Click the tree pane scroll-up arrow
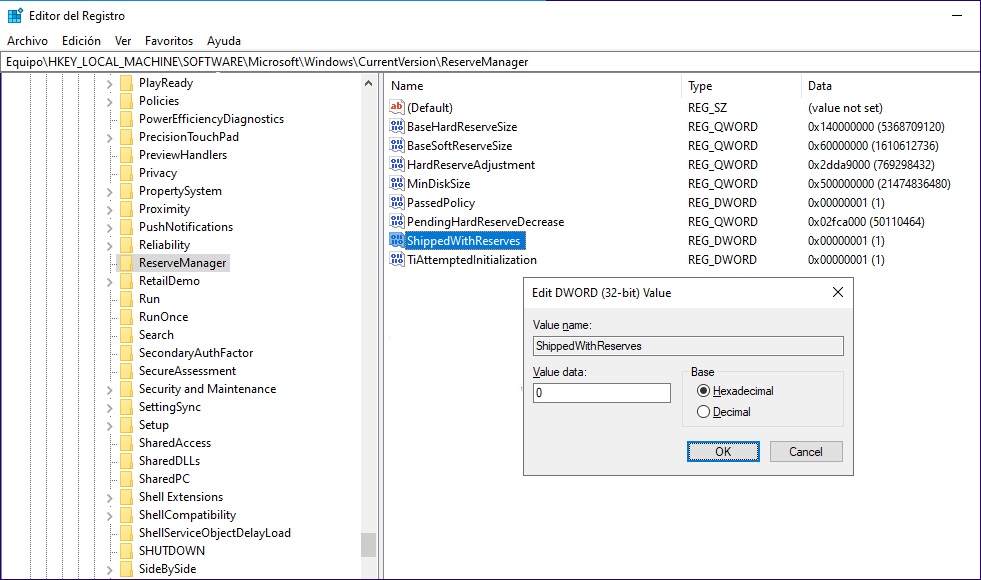This screenshot has height=580, width=981. click(369, 83)
